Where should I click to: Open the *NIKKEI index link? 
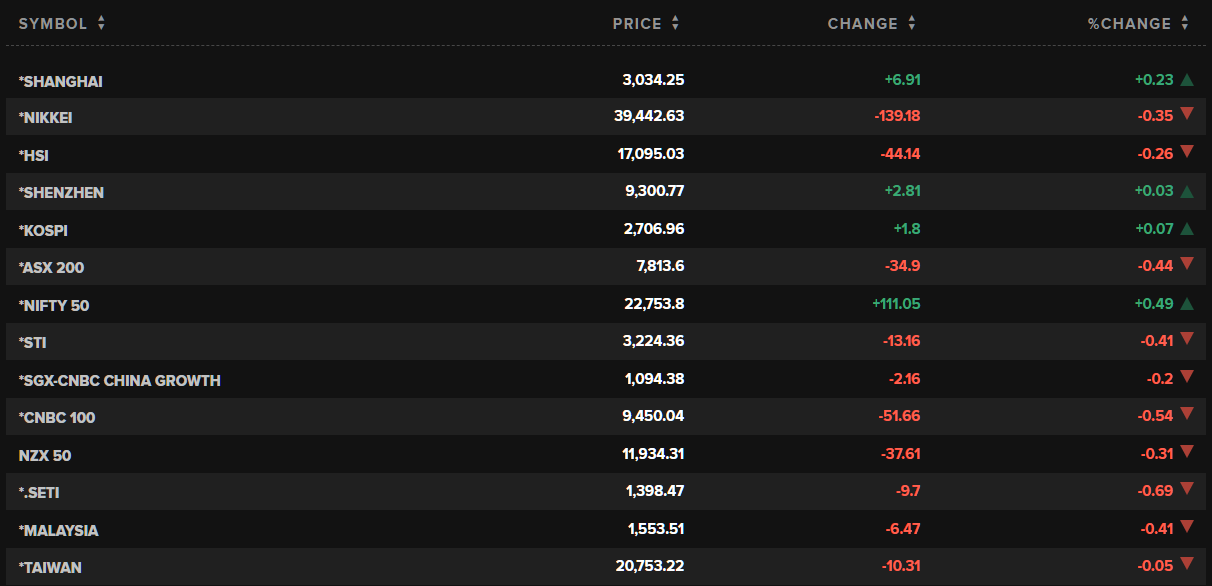pyautogui.click(x=46, y=118)
